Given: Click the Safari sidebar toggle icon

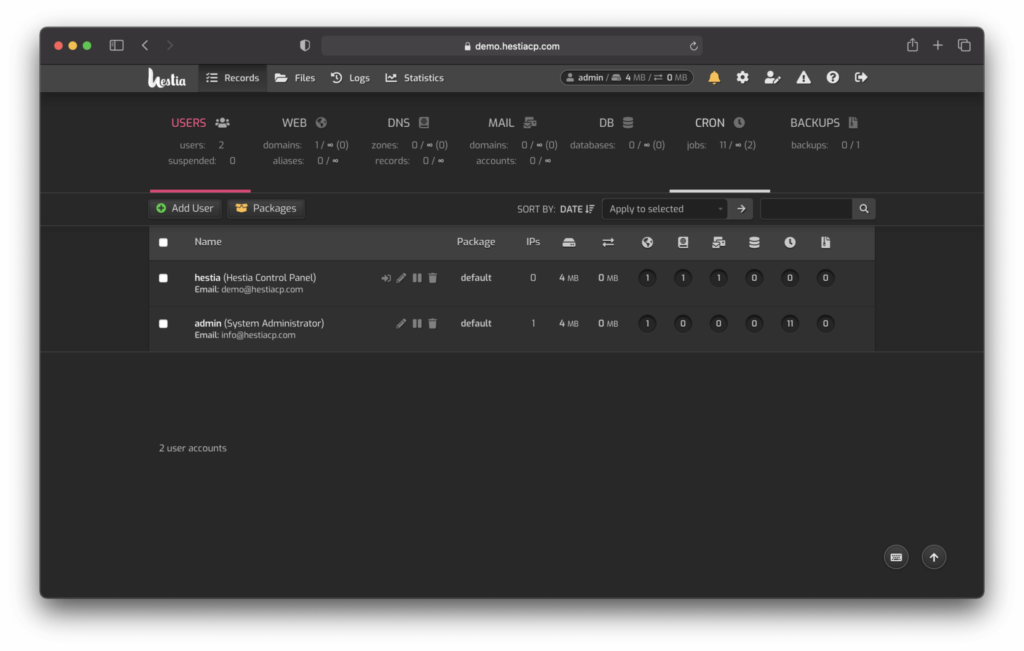Looking at the screenshot, I should coord(116,46).
